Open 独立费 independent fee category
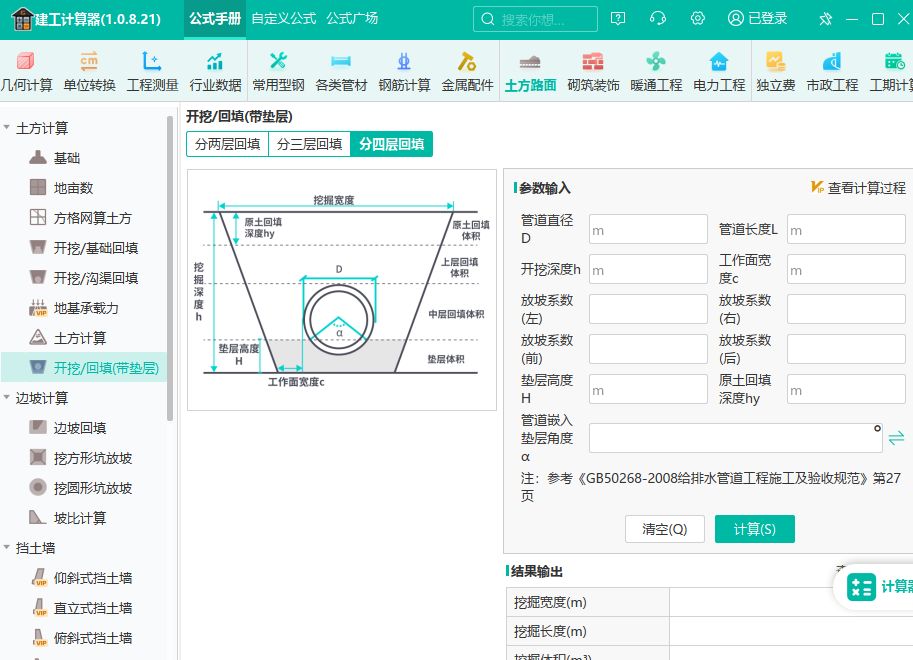This screenshot has width=913, height=660. coord(776,71)
